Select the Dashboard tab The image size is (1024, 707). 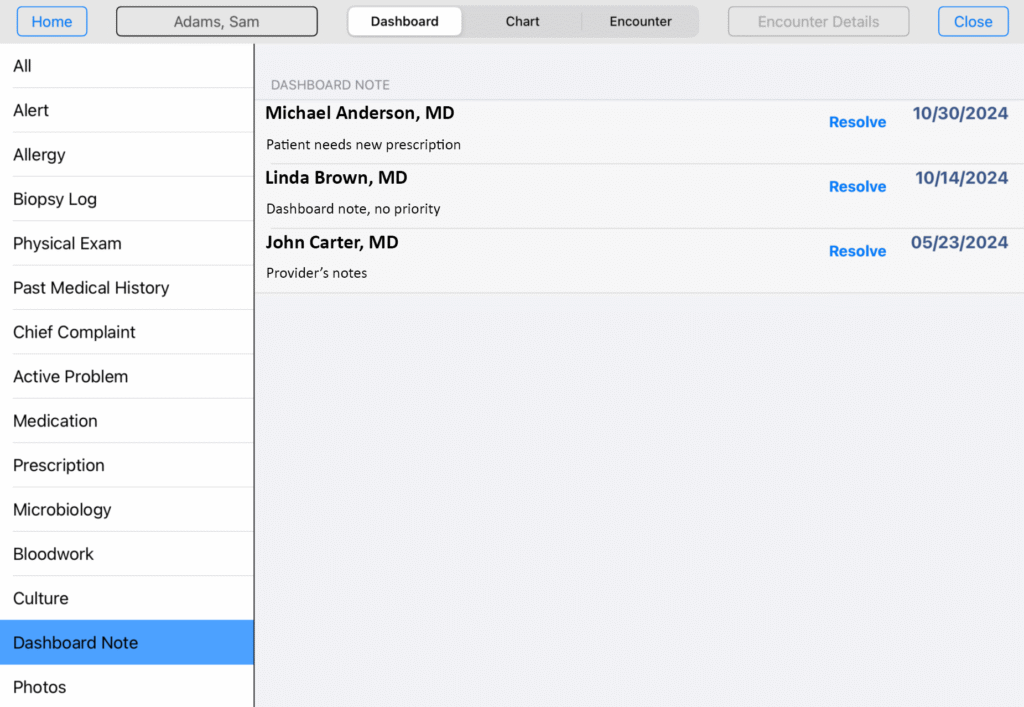(405, 21)
